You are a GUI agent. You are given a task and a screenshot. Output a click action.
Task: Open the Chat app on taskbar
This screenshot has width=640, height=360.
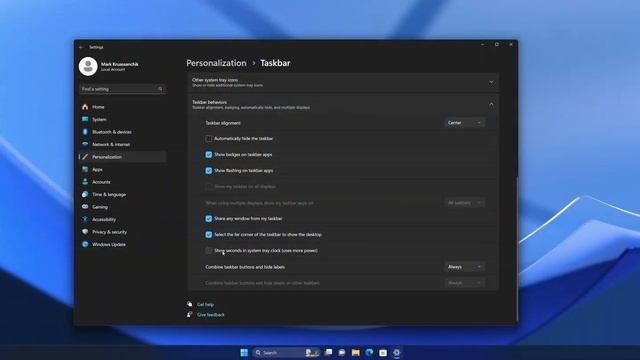click(x=342, y=352)
